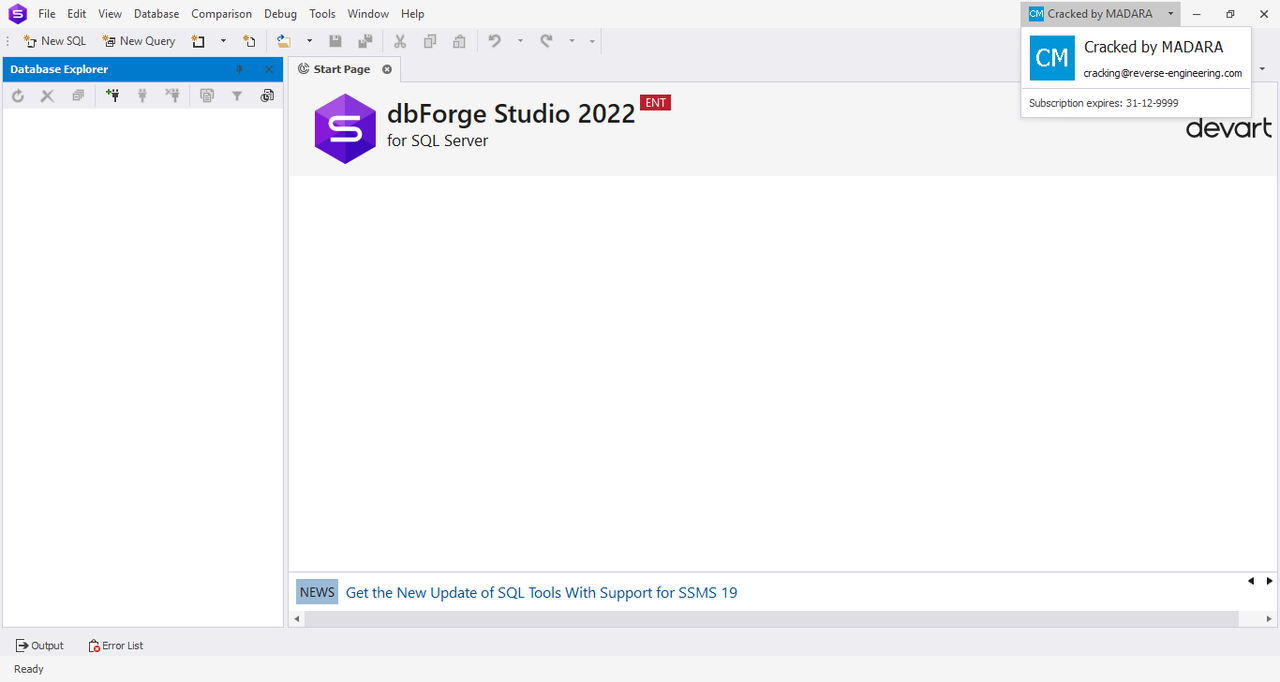This screenshot has width=1280, height=682.
Task: Click the NEWS label badge
Action: click(317, 592)
